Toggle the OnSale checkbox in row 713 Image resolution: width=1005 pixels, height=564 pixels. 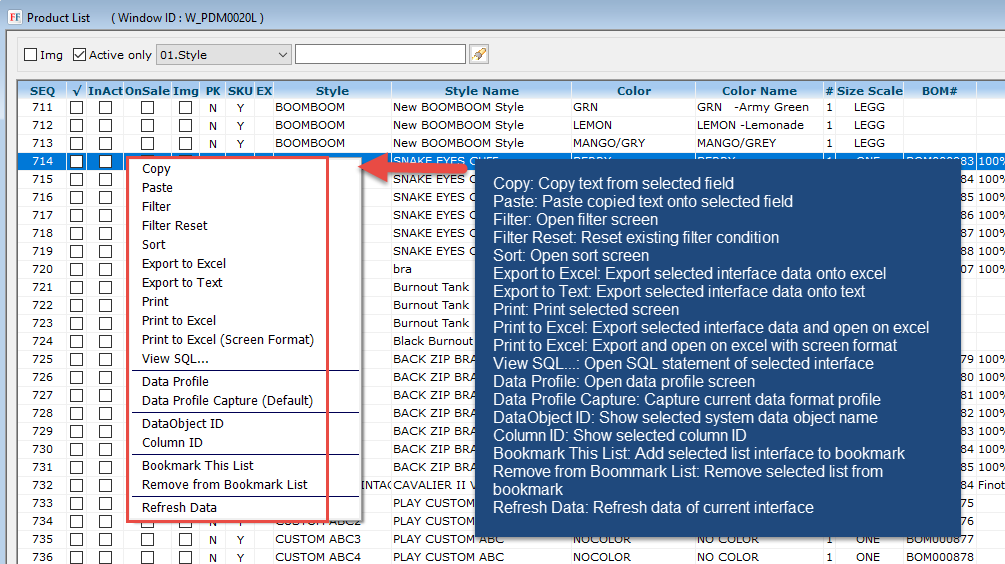click(147, 143)
